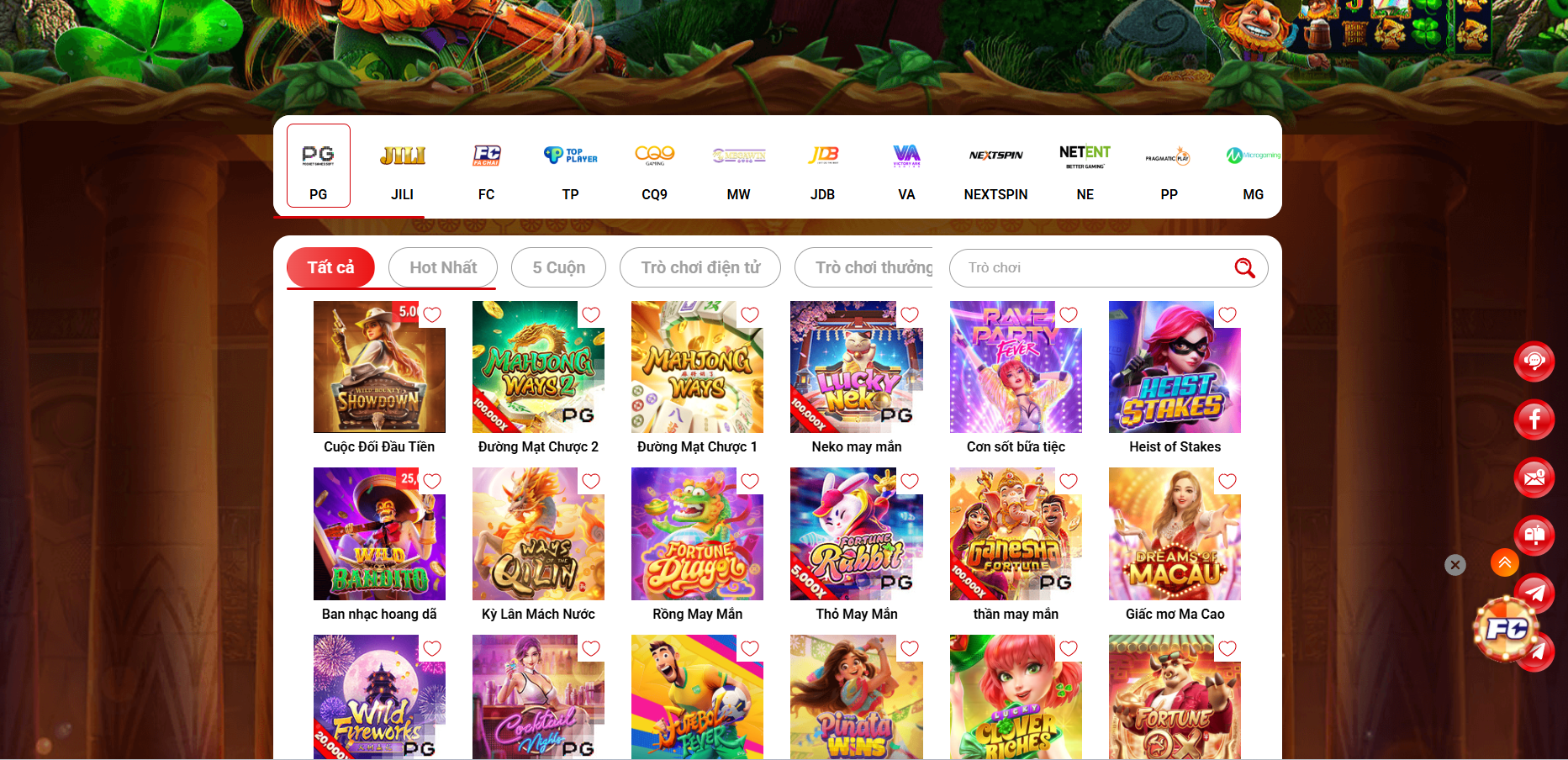Screen dimensions: 1568x760
Task: Open Ganesha Fortune game image
Action: coord(1016,534)
